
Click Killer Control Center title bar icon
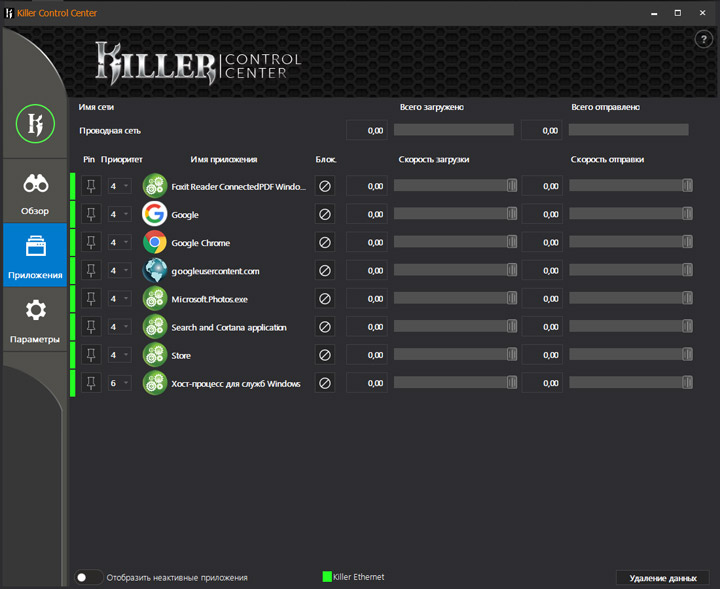coord(9,13)
